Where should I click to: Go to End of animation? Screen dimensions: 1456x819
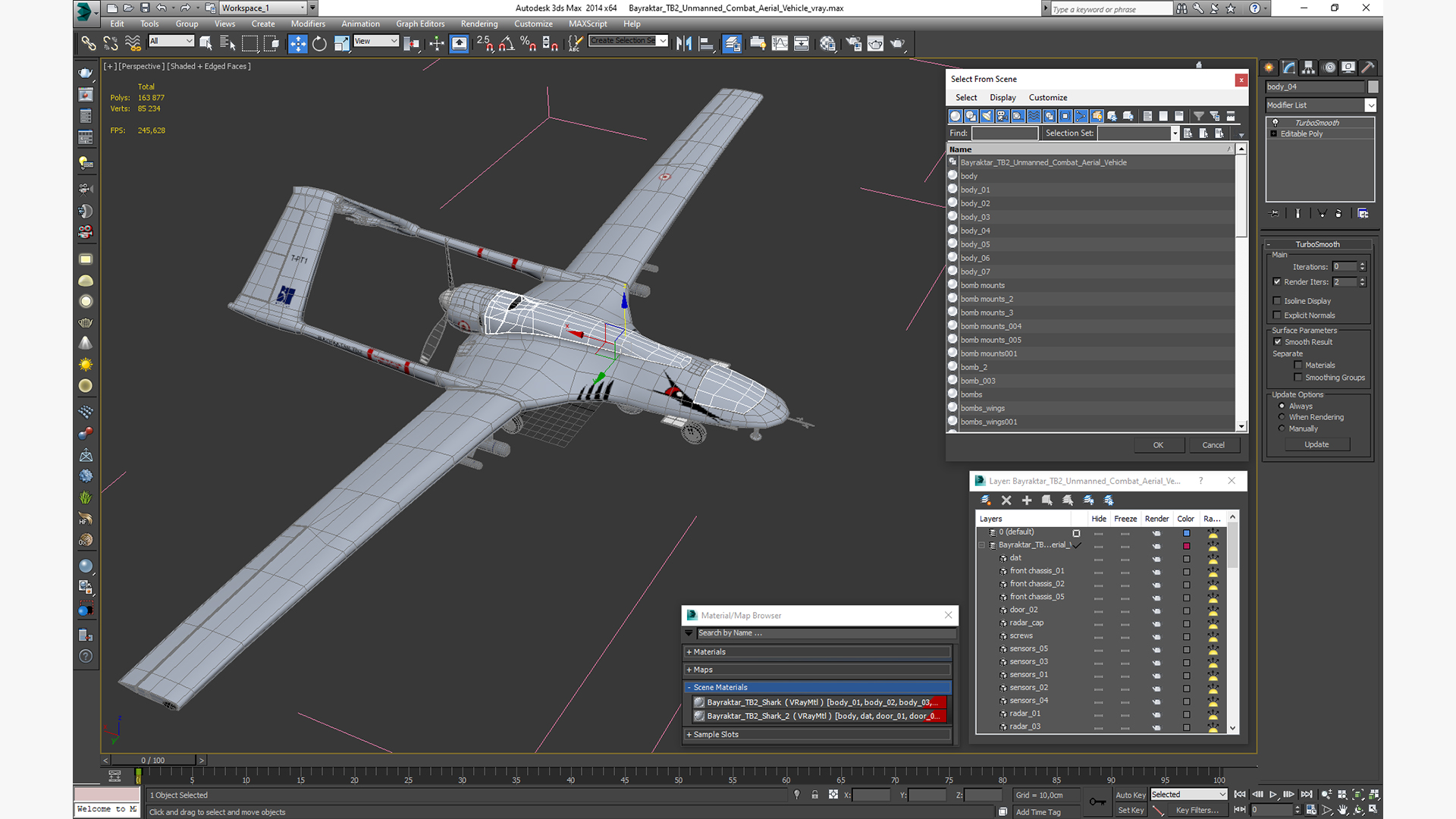coord(1307,795)
